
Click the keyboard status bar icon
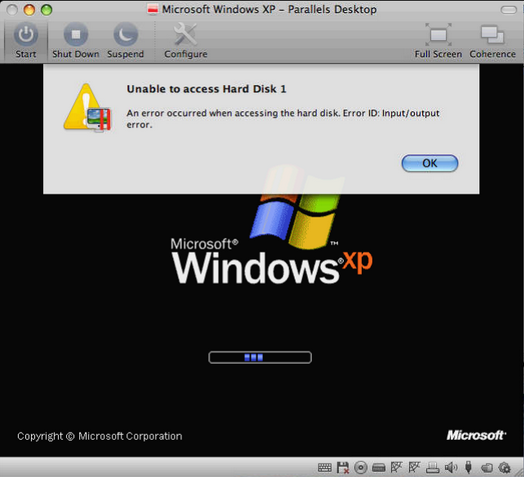tap(324, 467)
